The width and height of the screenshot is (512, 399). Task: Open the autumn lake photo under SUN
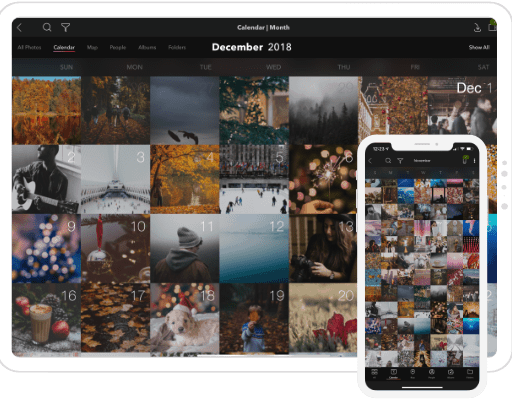(46, 110)
